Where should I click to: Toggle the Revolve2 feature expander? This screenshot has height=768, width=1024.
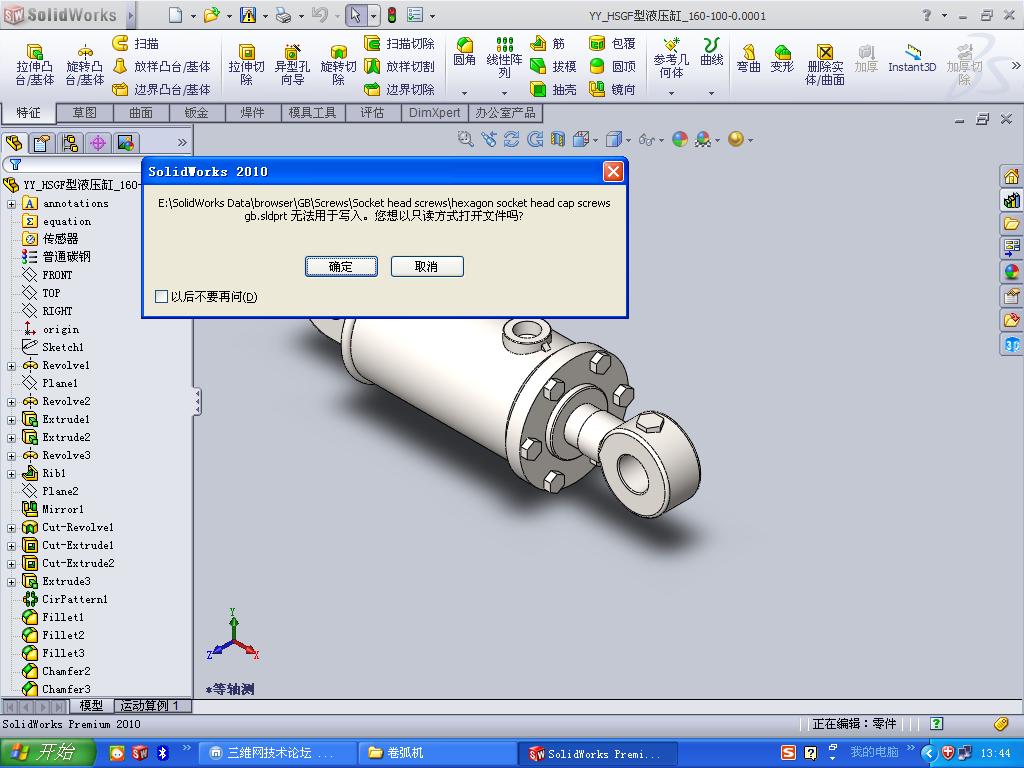pyautogui.click(x=12, y=402)
